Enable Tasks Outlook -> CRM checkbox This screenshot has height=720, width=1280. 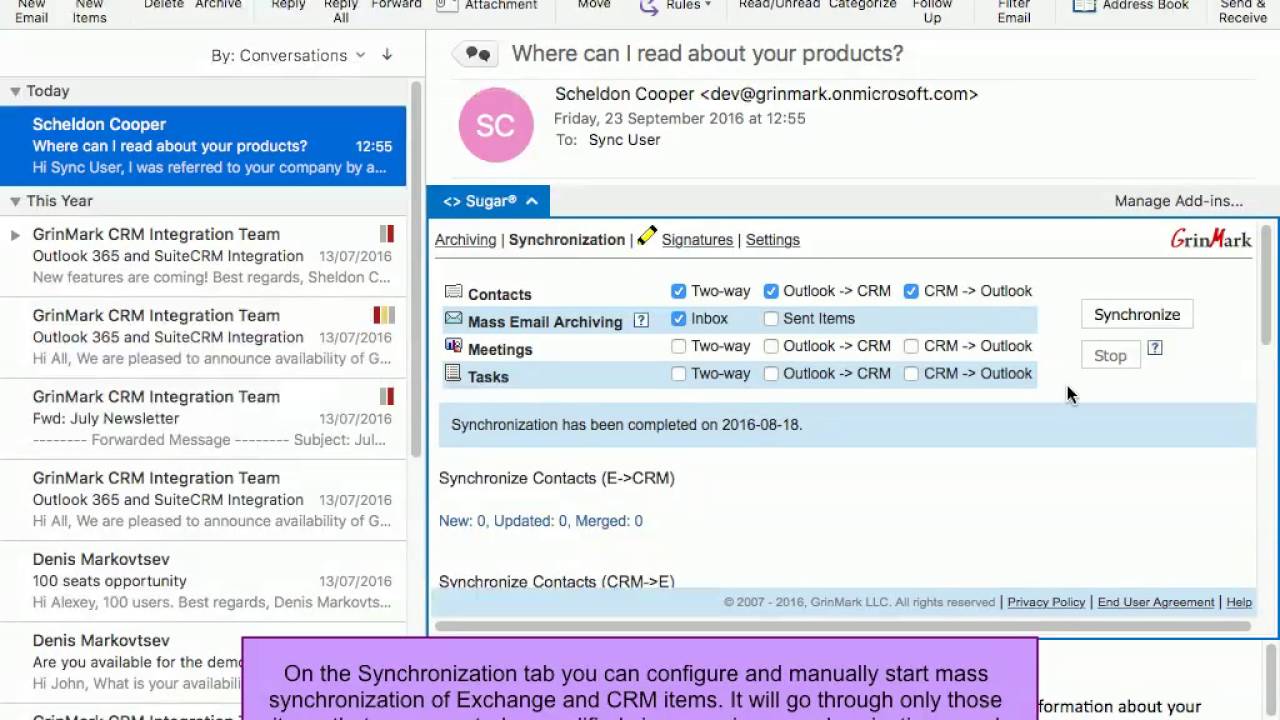click(x=771, y=374)
